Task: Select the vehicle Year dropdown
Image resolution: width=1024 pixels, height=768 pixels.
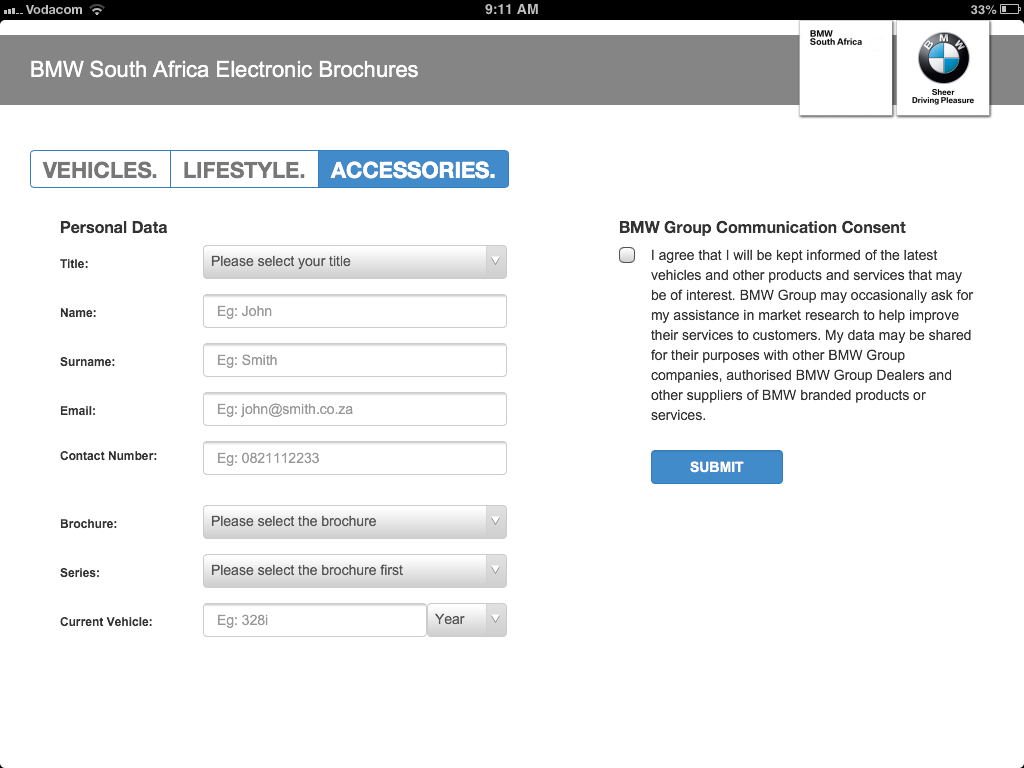Action: [467, 620]
